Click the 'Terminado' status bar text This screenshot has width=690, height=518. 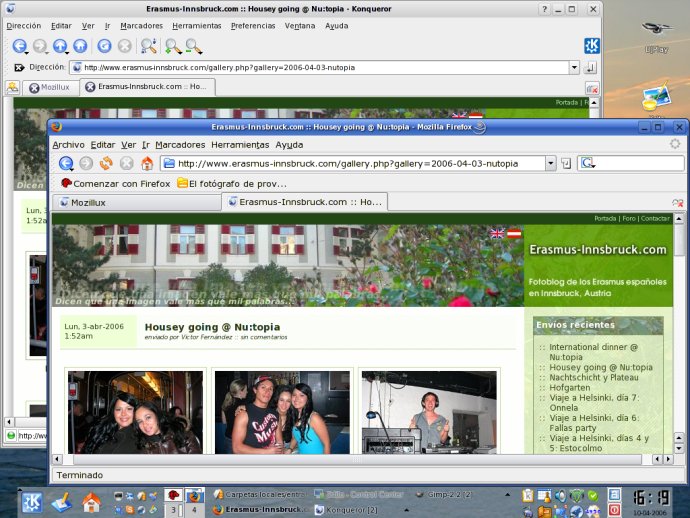(x=80, y=475)
